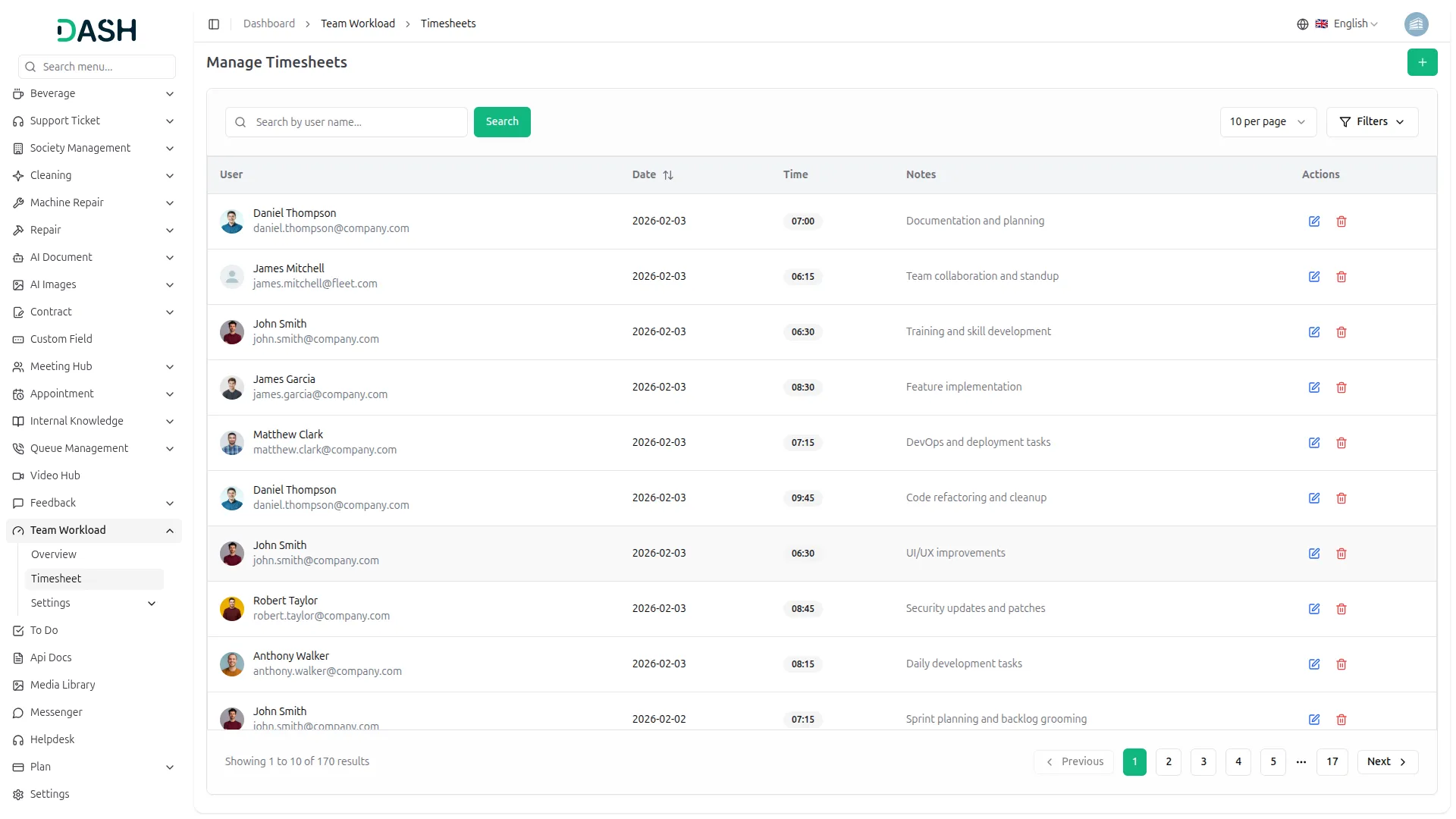Edit Daniel Thompson's Documentation and planning entry

(1314, 221)
